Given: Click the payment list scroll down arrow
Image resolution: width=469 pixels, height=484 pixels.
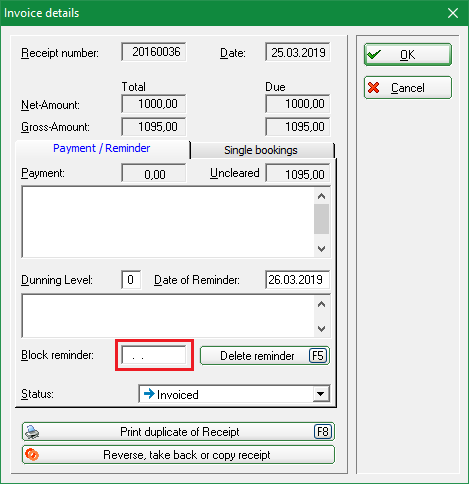Looking at the screenshot, I should pos(321,249).
